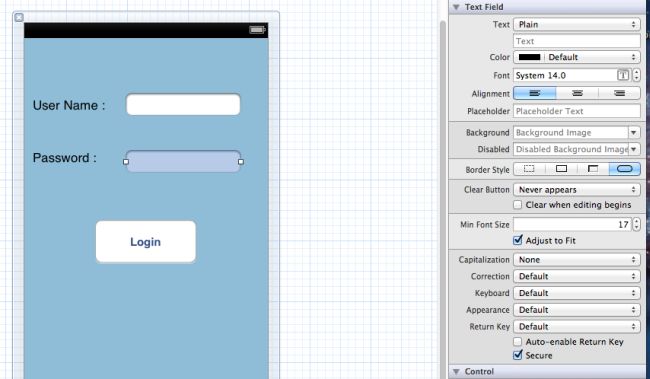Click the black status bar of the view

(x=146, y=30)
